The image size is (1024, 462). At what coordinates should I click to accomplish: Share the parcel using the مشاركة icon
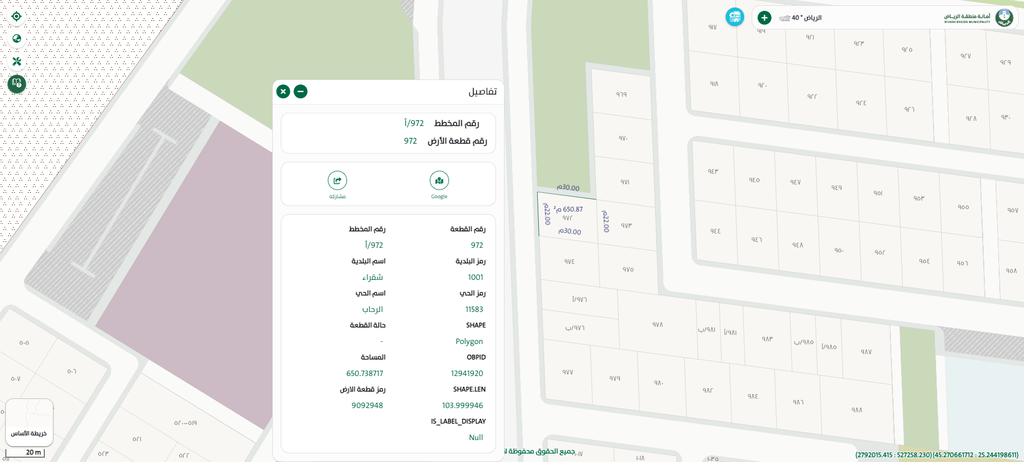337,181
